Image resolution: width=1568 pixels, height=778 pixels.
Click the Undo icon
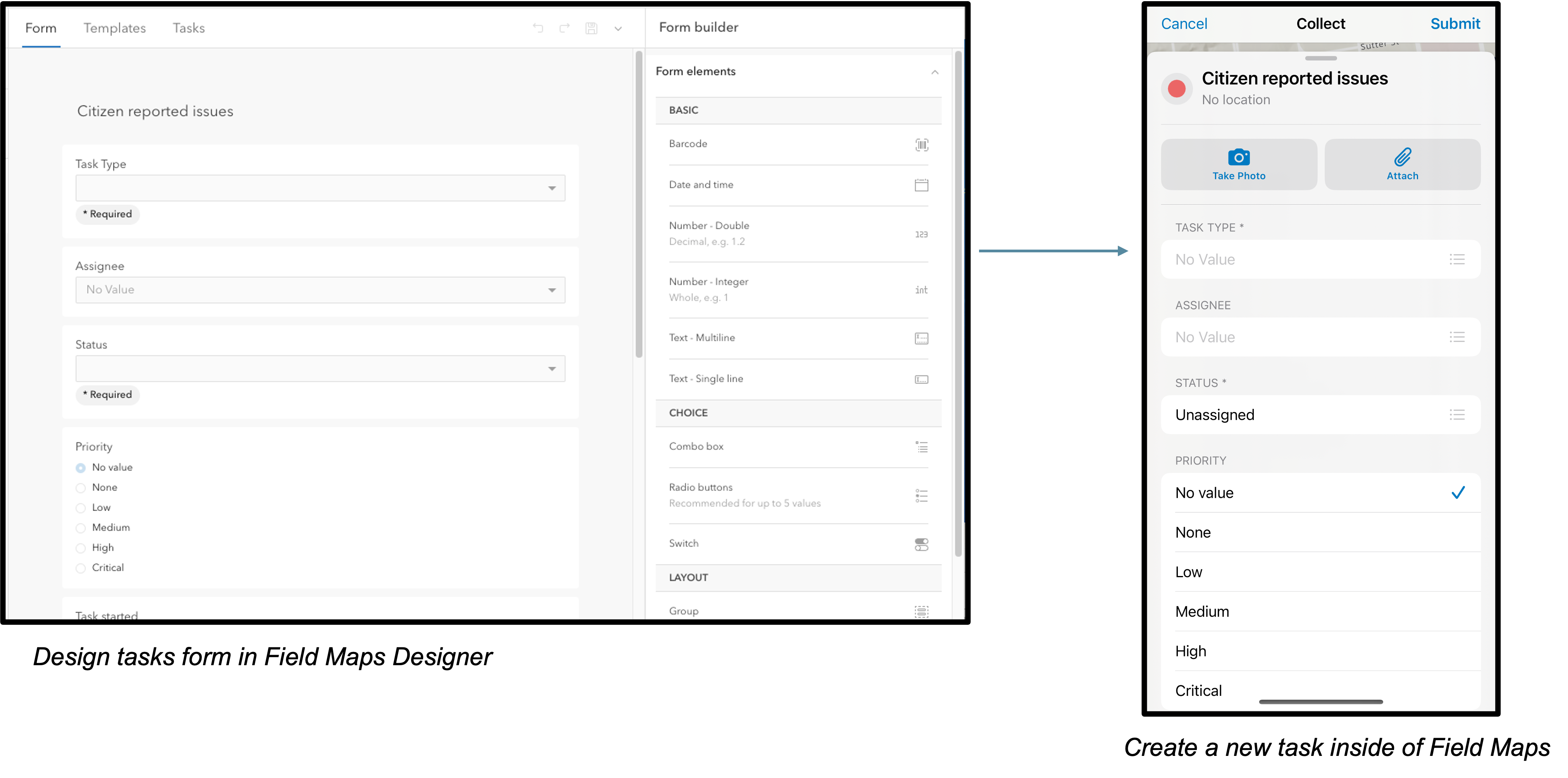click(x=537, y=28)
